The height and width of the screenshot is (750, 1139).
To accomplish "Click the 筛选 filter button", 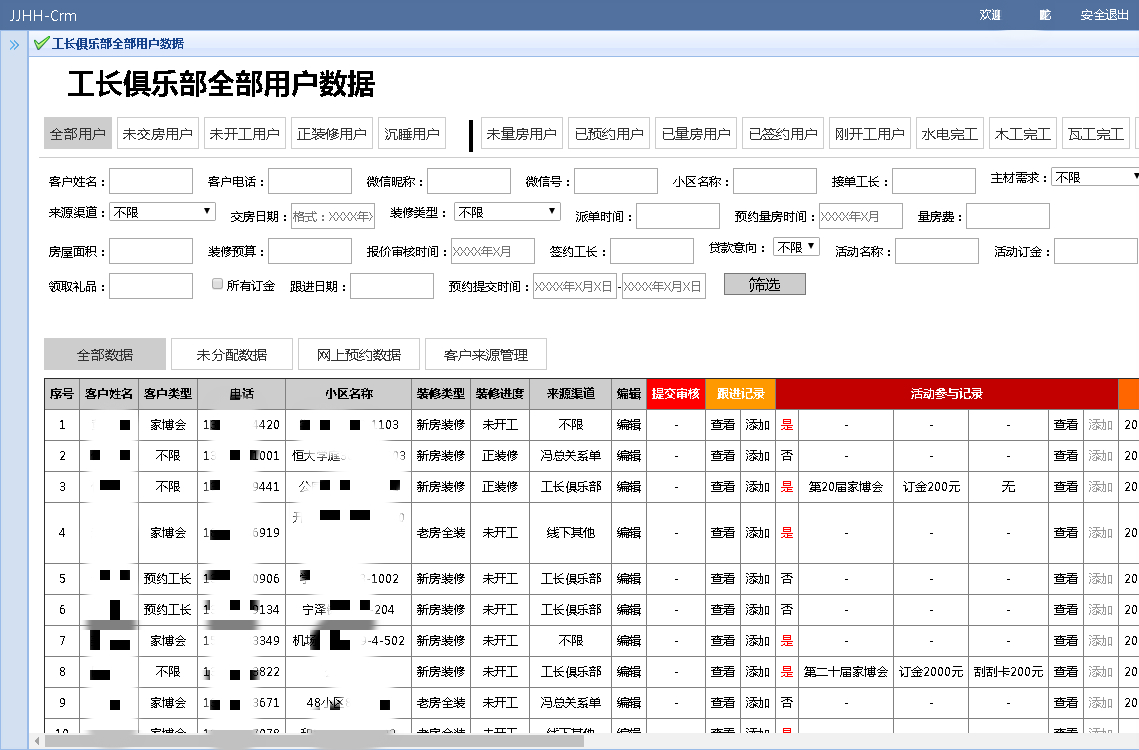I will 764,285.
